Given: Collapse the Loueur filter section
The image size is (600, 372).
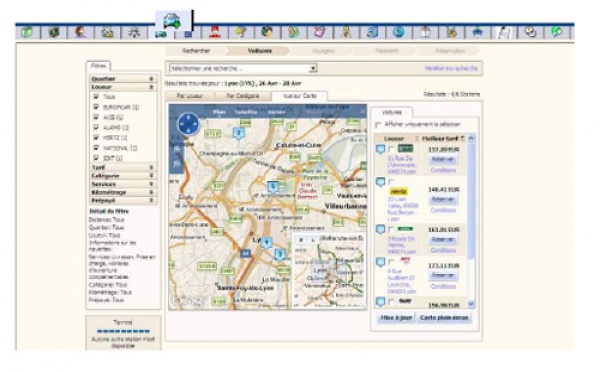Looking at the screenshot, I should pos(123,87).
